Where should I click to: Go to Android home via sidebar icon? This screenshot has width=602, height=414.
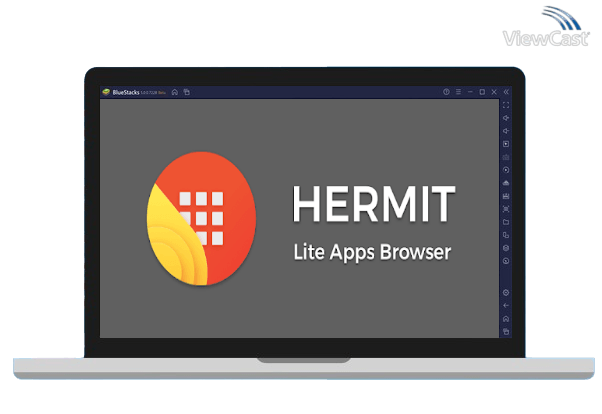[x=506, y=319]
